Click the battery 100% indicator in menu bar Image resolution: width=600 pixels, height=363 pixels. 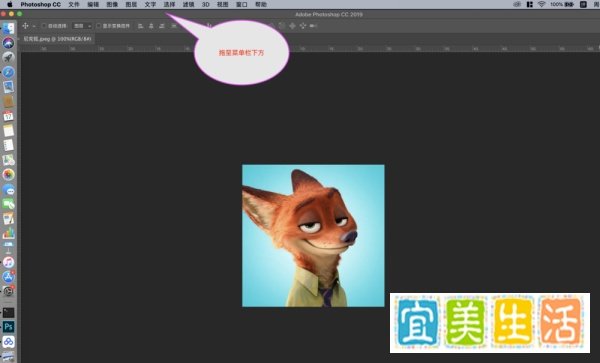coord(562,5)
